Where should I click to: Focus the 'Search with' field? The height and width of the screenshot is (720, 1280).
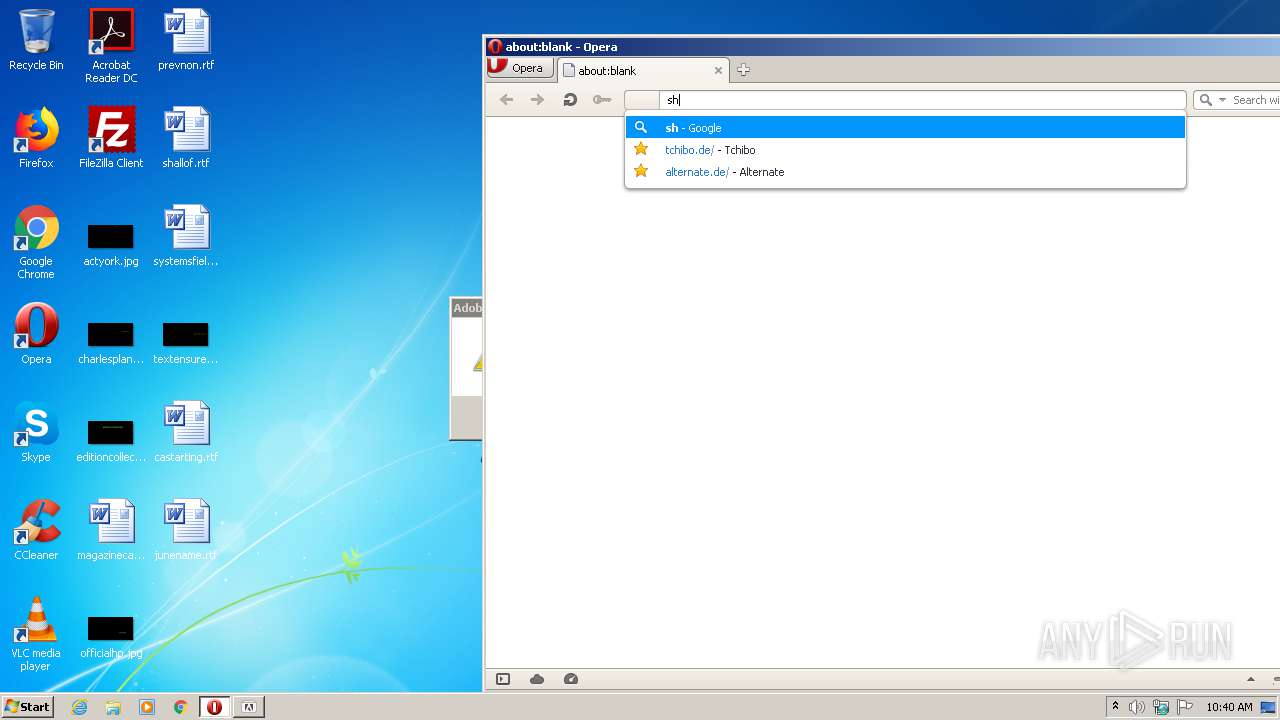[1255, 100]
